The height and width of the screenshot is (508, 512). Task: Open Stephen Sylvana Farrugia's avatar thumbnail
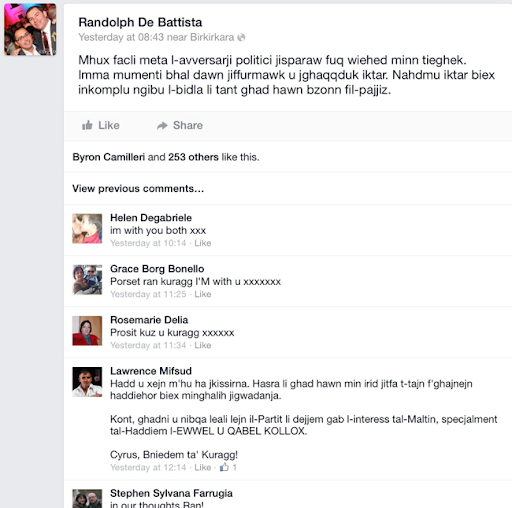tap(87, 499)
